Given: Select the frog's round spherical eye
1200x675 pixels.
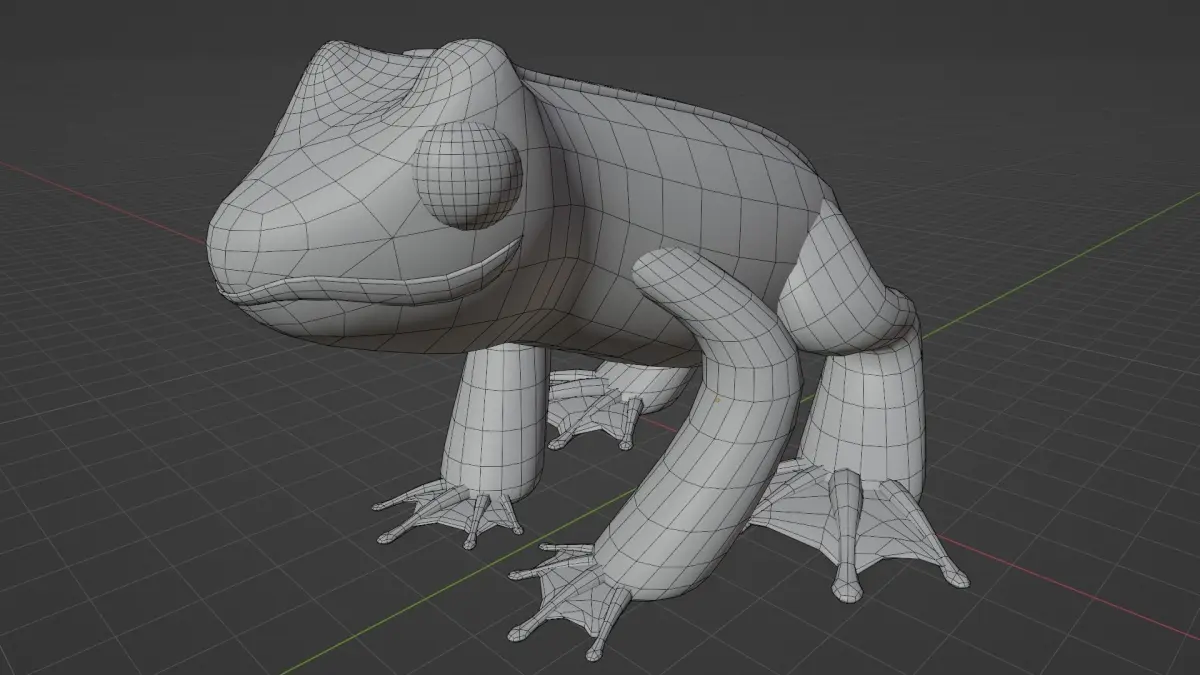Looking at the screenshot, I should 468,176.
